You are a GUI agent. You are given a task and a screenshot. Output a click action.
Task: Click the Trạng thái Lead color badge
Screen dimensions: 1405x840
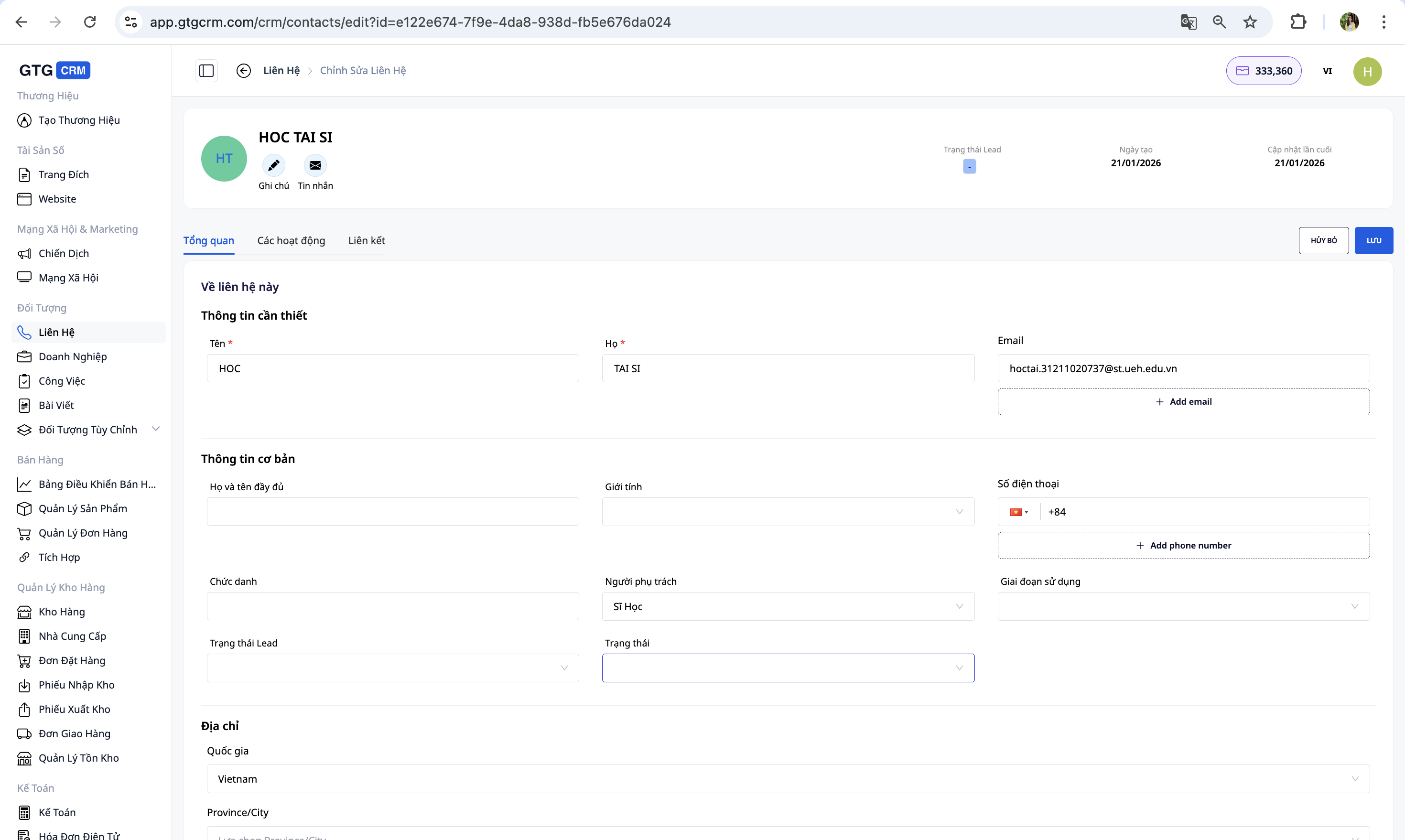969,166
